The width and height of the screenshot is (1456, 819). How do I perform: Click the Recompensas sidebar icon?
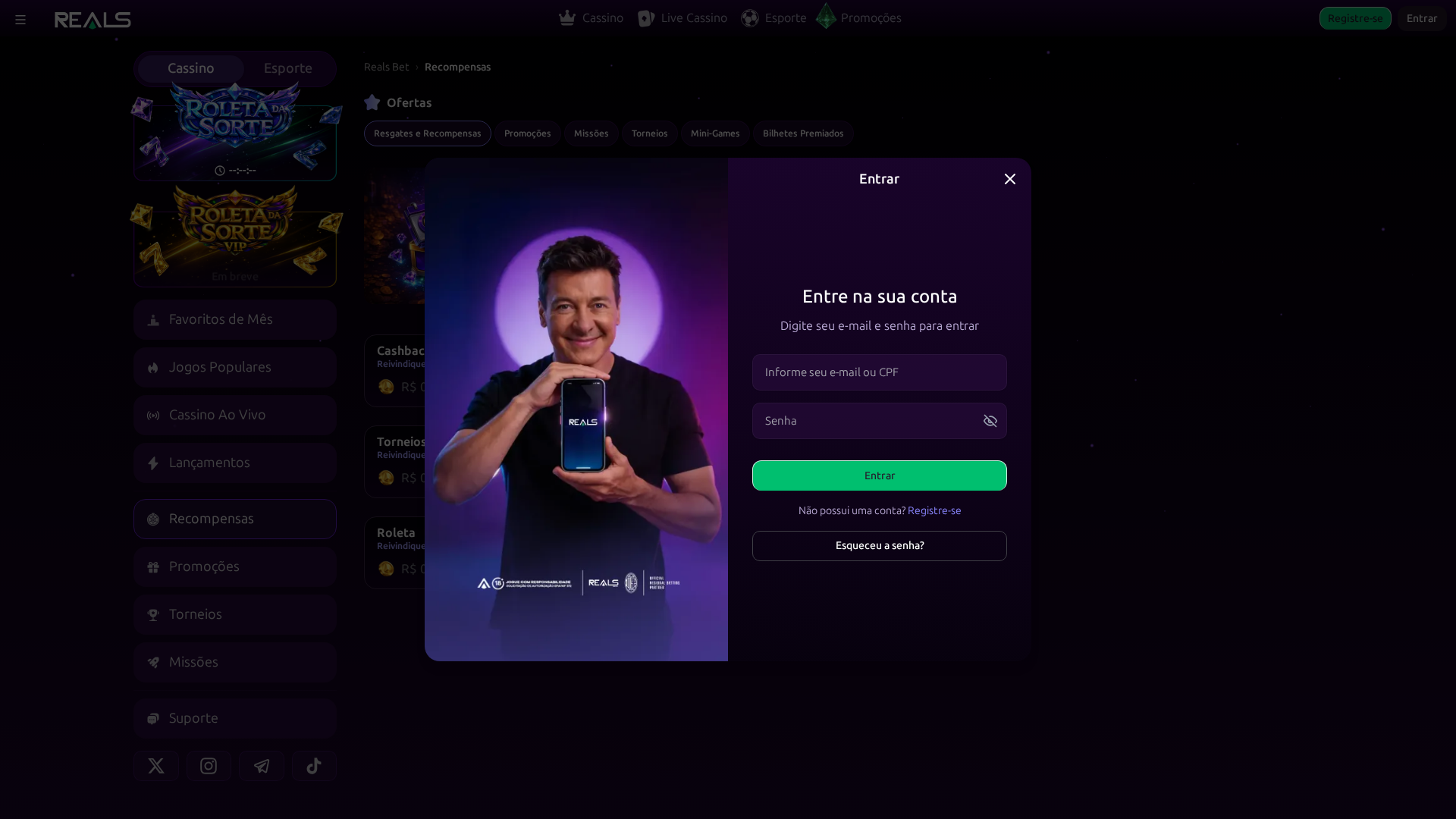153,519
